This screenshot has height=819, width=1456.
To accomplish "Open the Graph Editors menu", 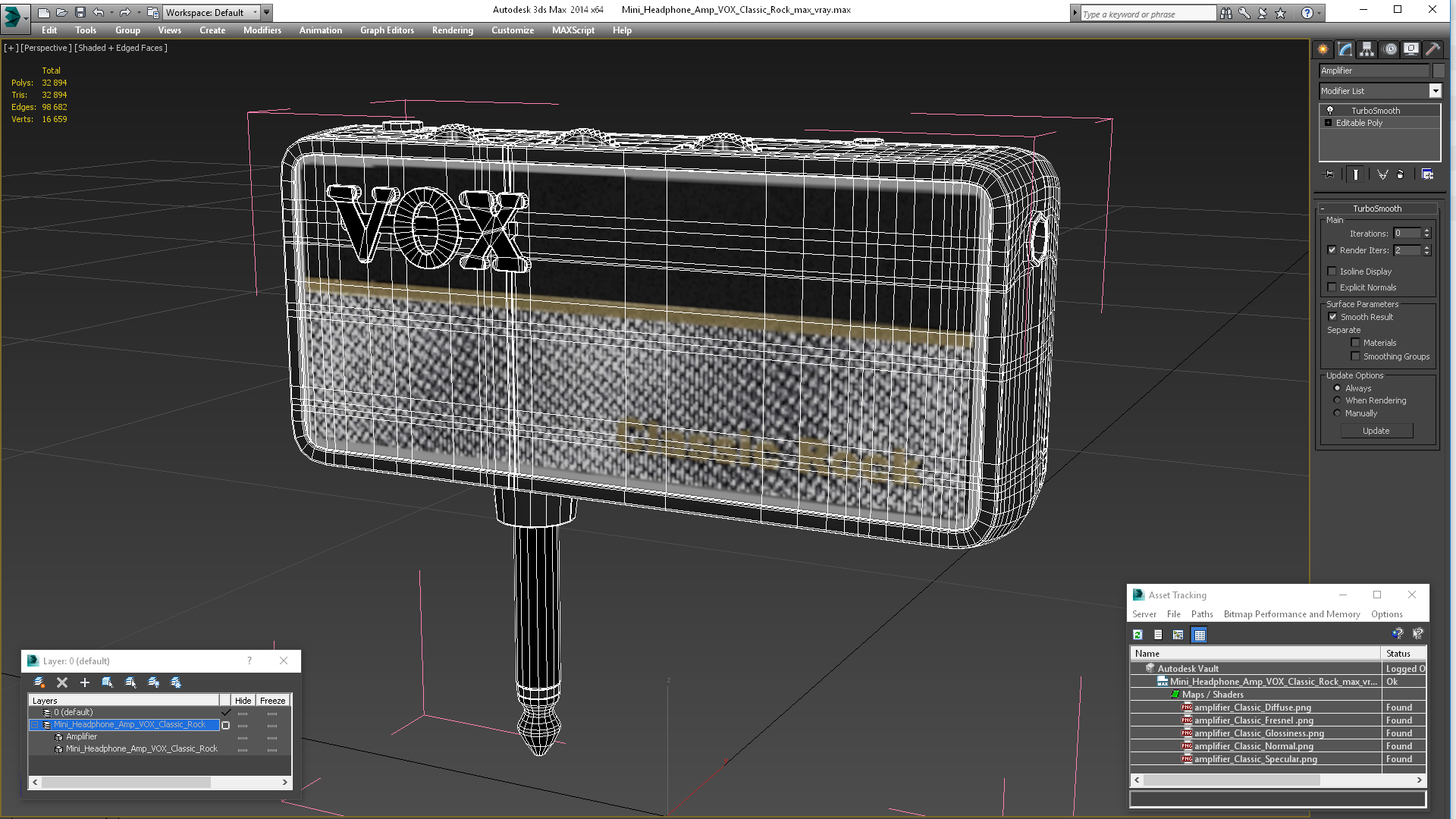I will click(387, 30).
